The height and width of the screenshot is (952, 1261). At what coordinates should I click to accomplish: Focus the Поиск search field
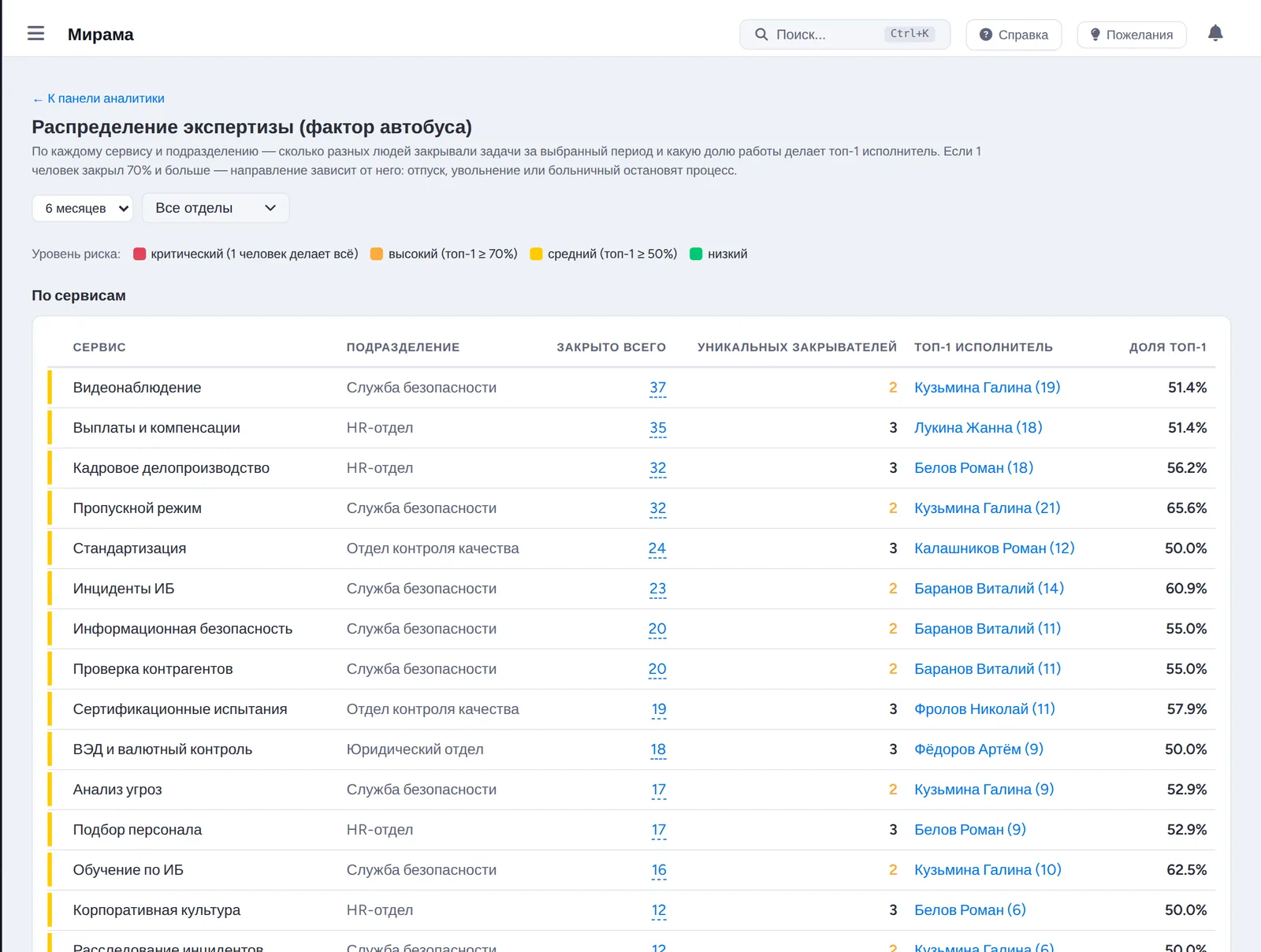point(845,35)
